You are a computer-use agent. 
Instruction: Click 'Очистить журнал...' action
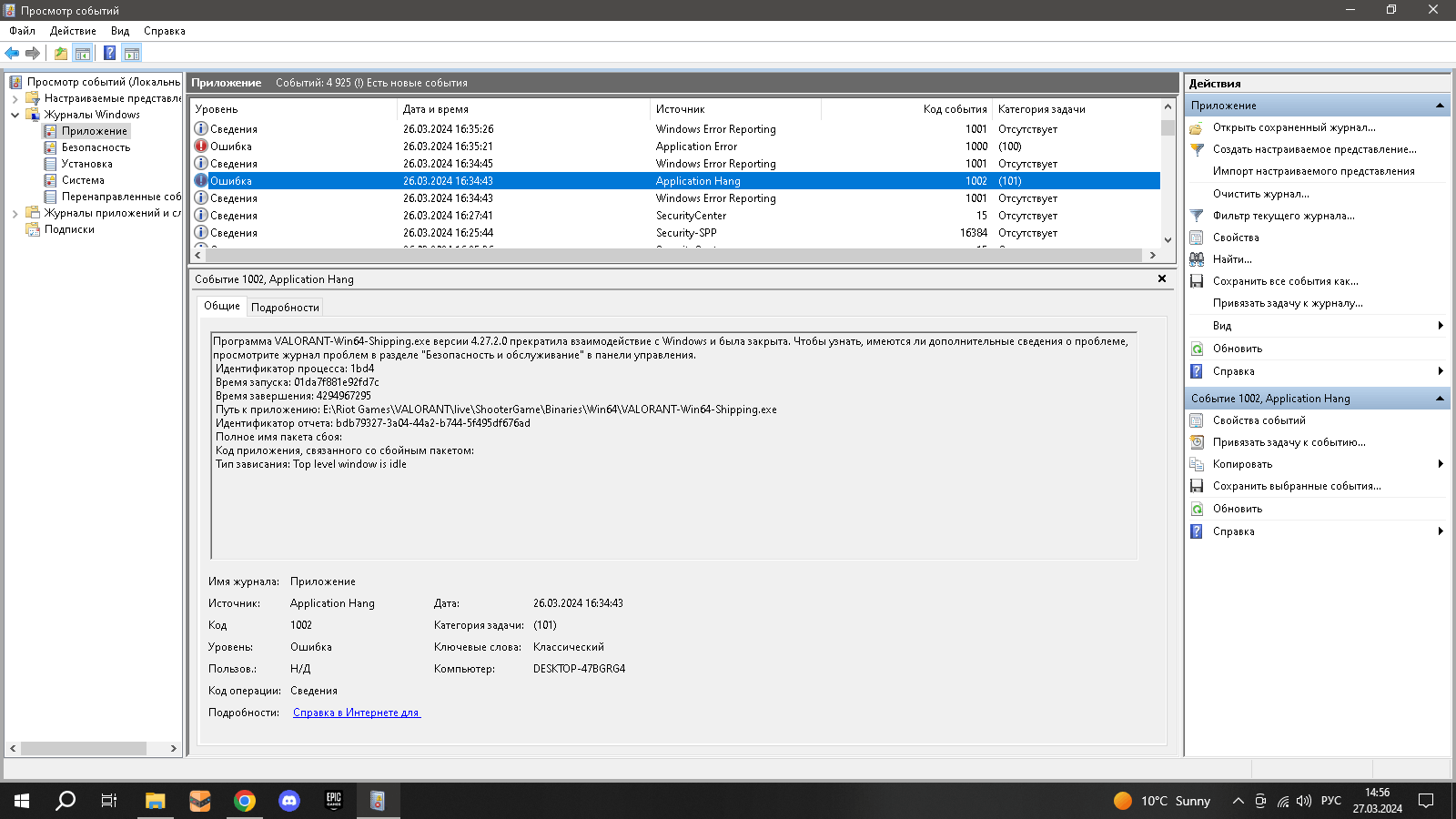[1261, 194]
